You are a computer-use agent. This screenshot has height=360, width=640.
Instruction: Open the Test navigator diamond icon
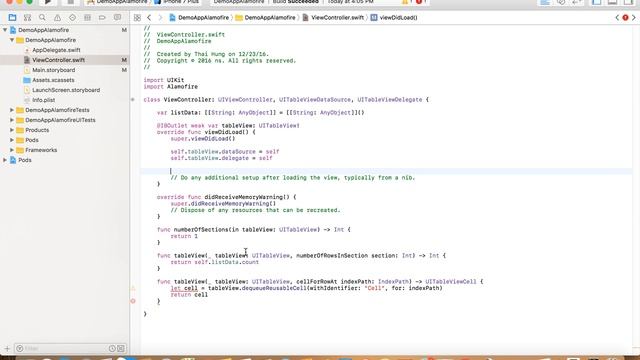(72, 18)
